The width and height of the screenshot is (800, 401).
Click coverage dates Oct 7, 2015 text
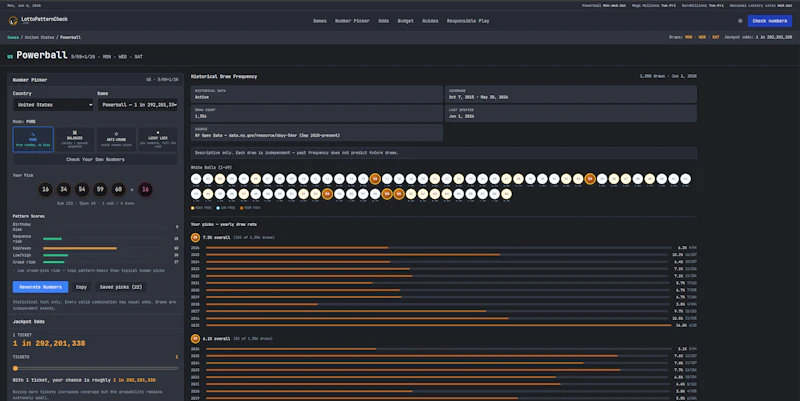pyautogui.click(x=478, y=97)
